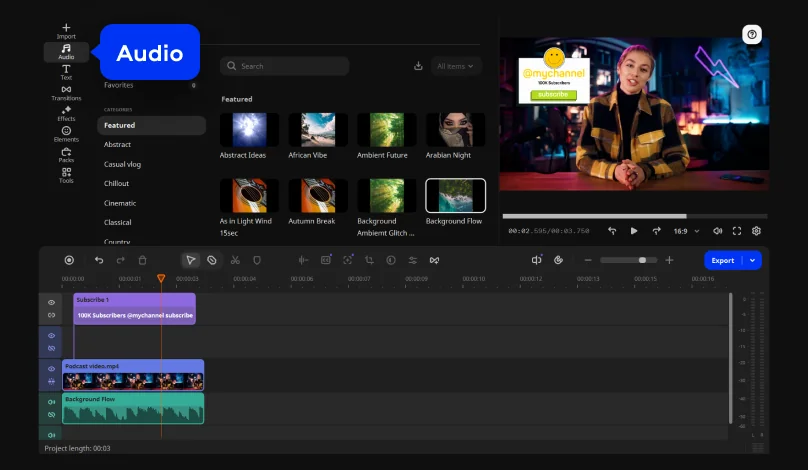Download audio with the download icon
Image resolution: width=808 pixels, height=470 pixels.
coord(418,66)
